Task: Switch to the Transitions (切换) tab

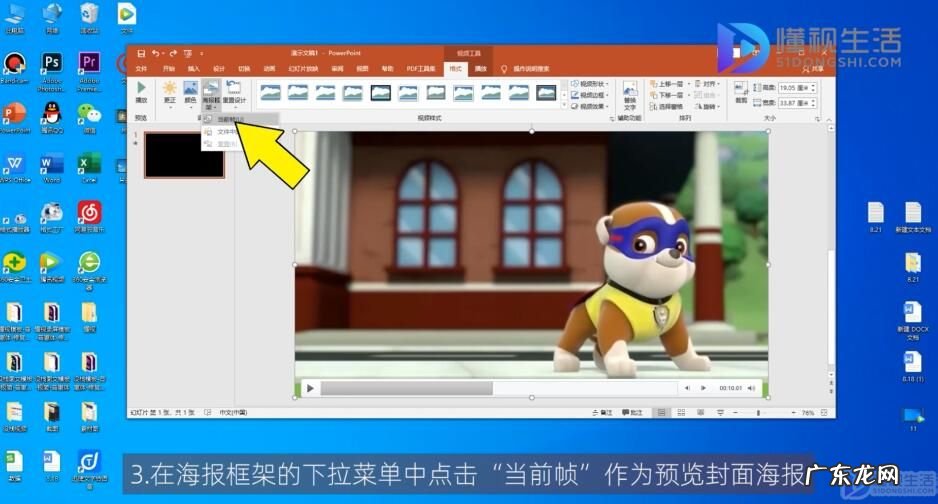Action: click(x=244, y=69)
